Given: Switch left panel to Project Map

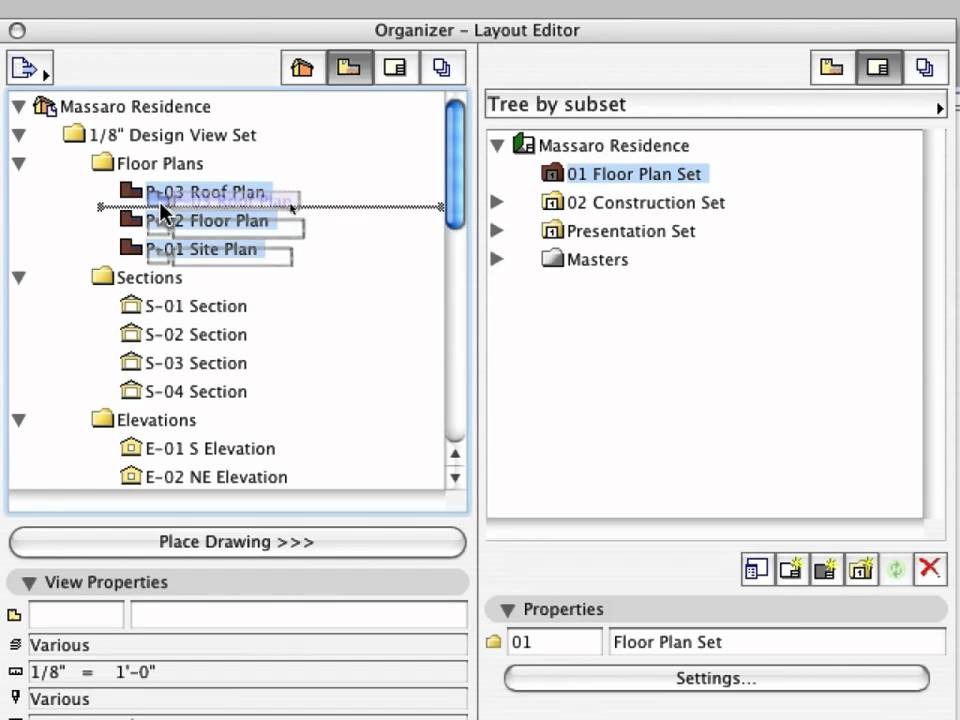Looking at the screenshot, I should [304, 67].
